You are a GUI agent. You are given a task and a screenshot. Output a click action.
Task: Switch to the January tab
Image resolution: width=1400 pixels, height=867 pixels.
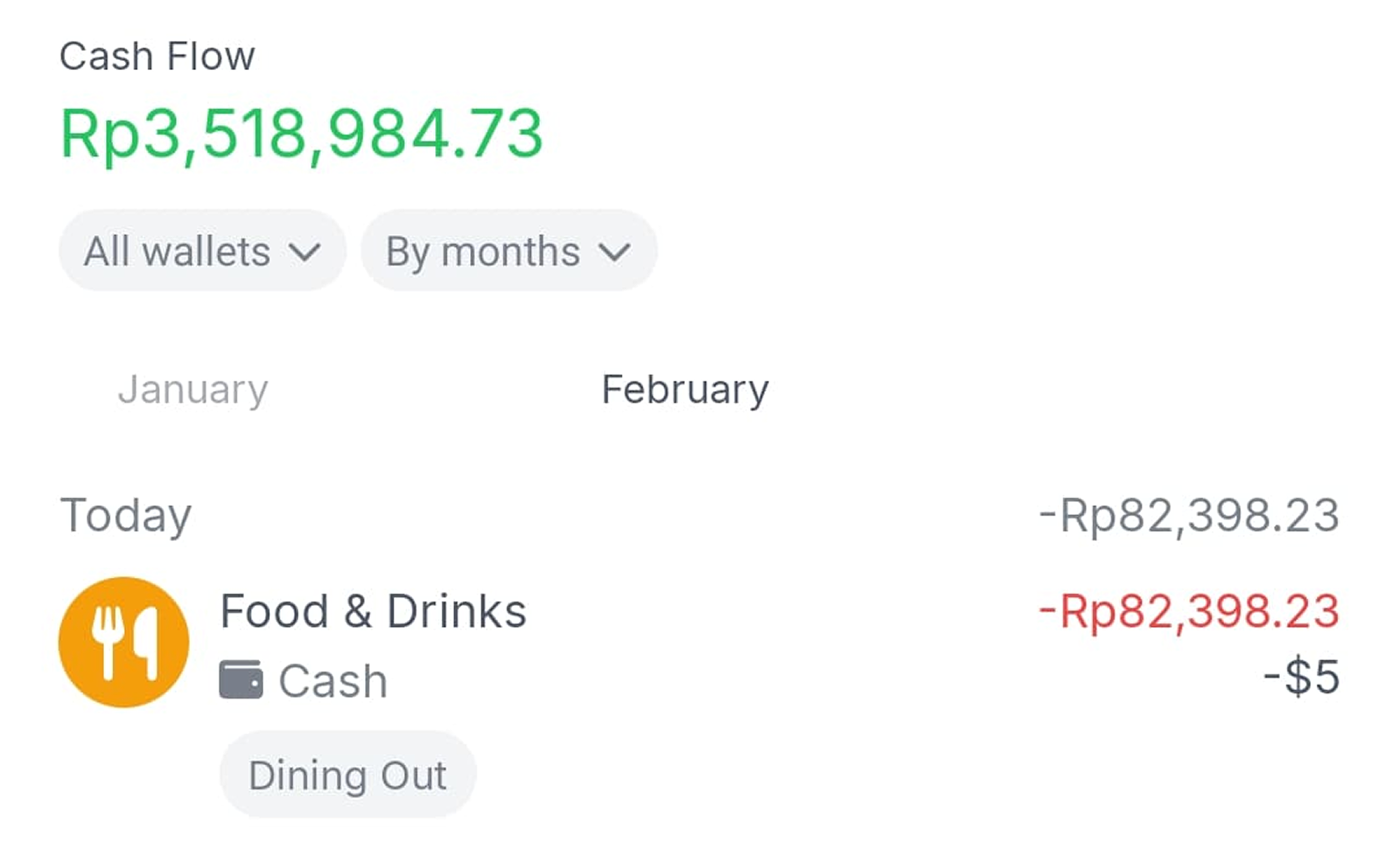(193, 389)
